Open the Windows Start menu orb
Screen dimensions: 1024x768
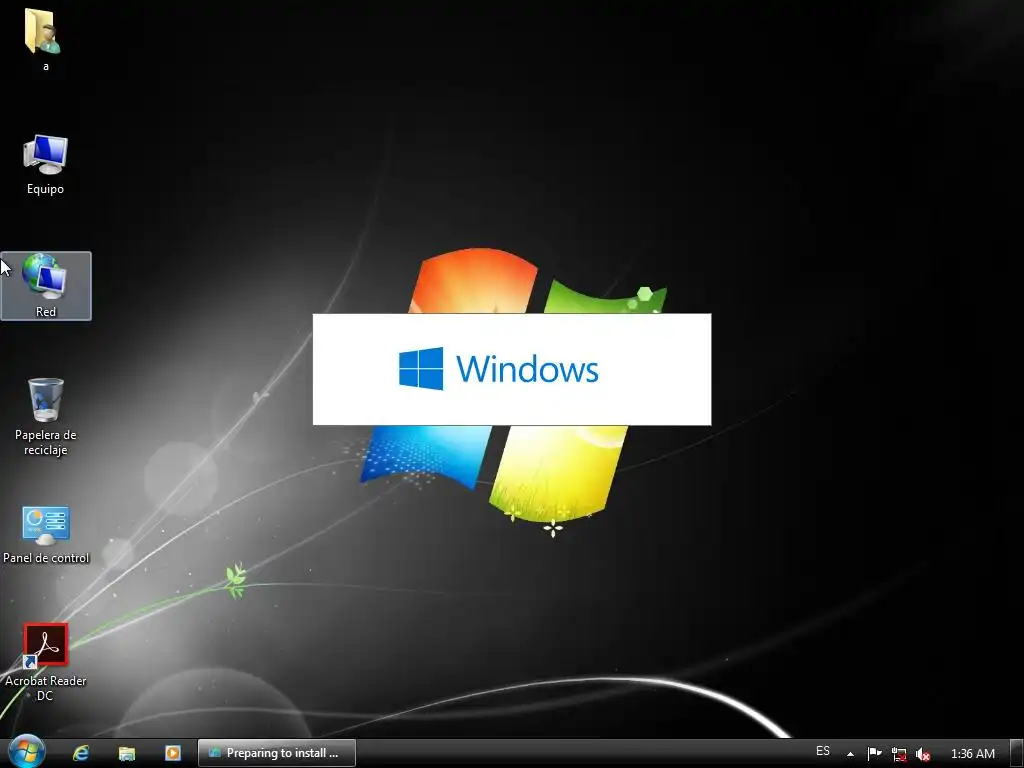click(26, 752)
